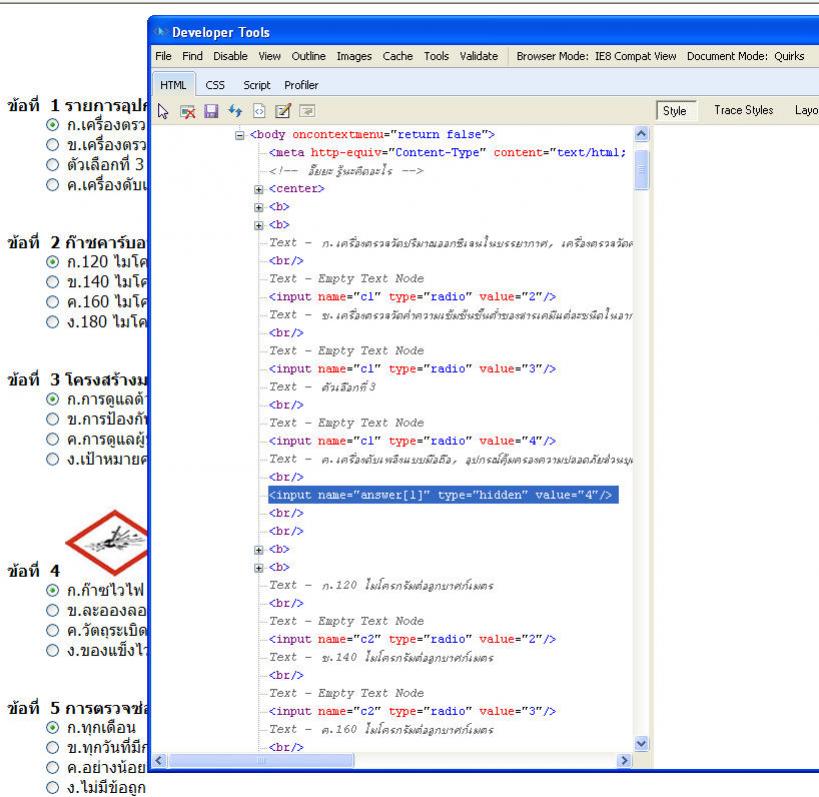Open the Validate menu
The image size is (819, 797).
click(478, 56)
